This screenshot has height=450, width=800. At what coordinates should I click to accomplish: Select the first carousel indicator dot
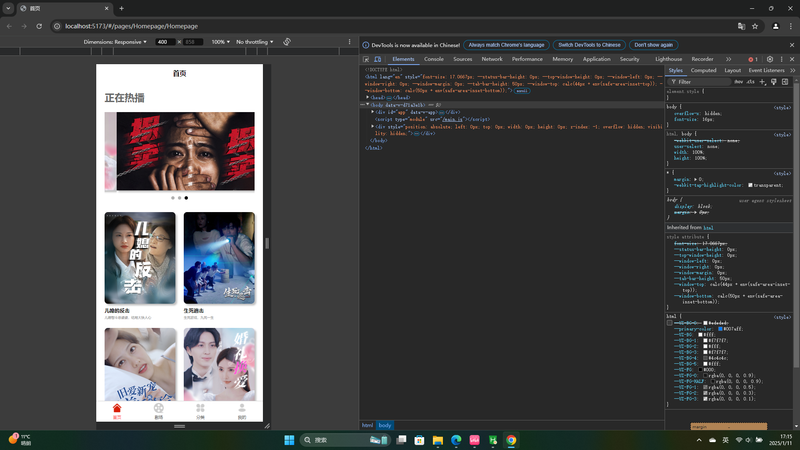pyautogui.click(x=172, y=198)
